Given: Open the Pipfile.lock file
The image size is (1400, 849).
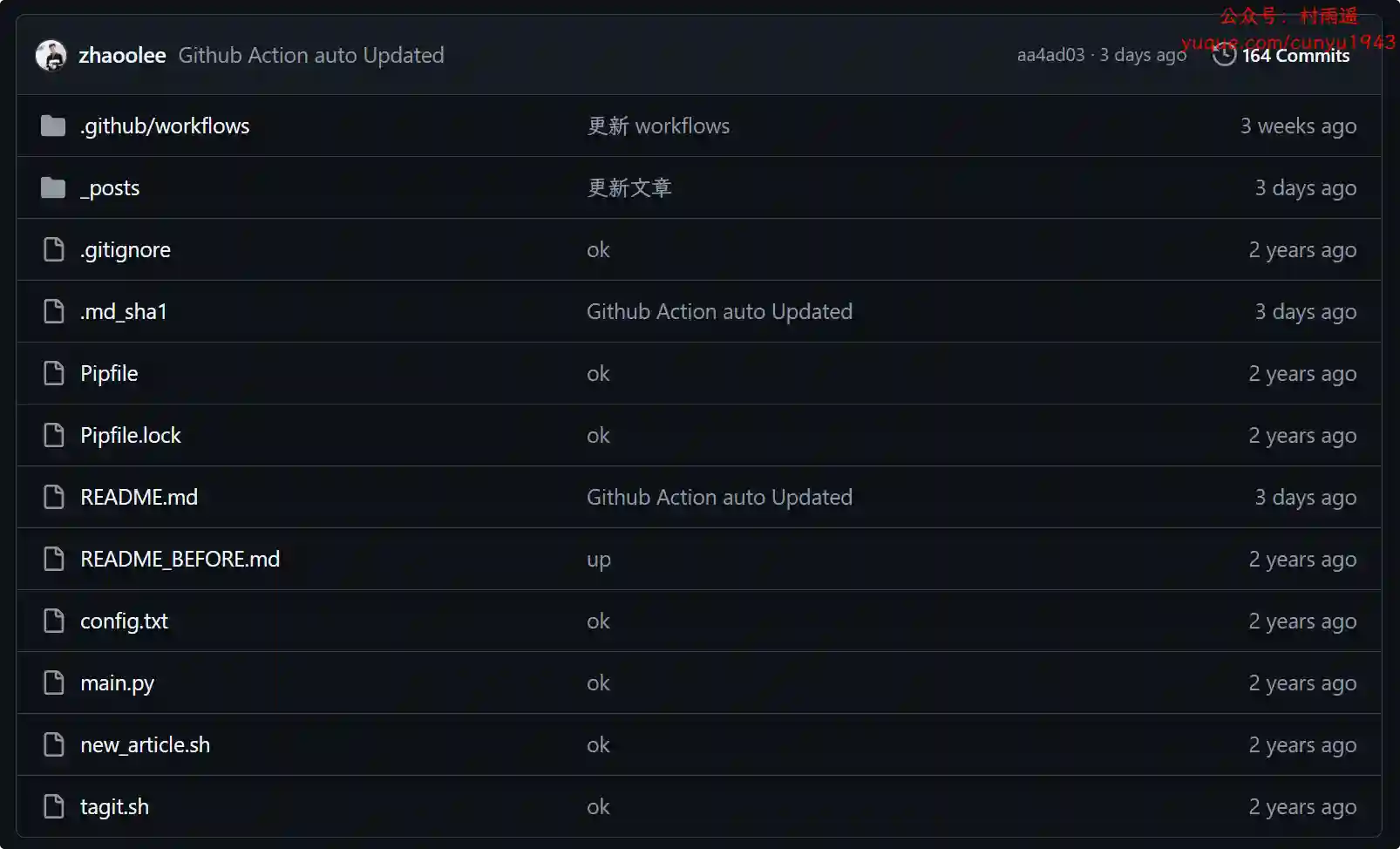Looking at the screenshot, I should pos(131,435).
